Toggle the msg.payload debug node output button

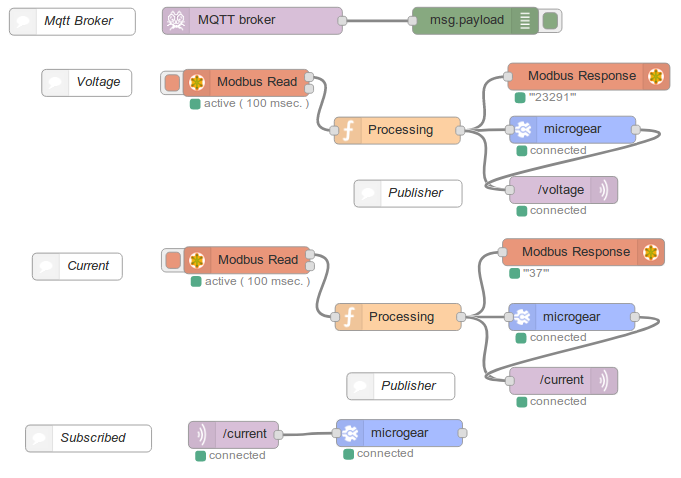550,21
